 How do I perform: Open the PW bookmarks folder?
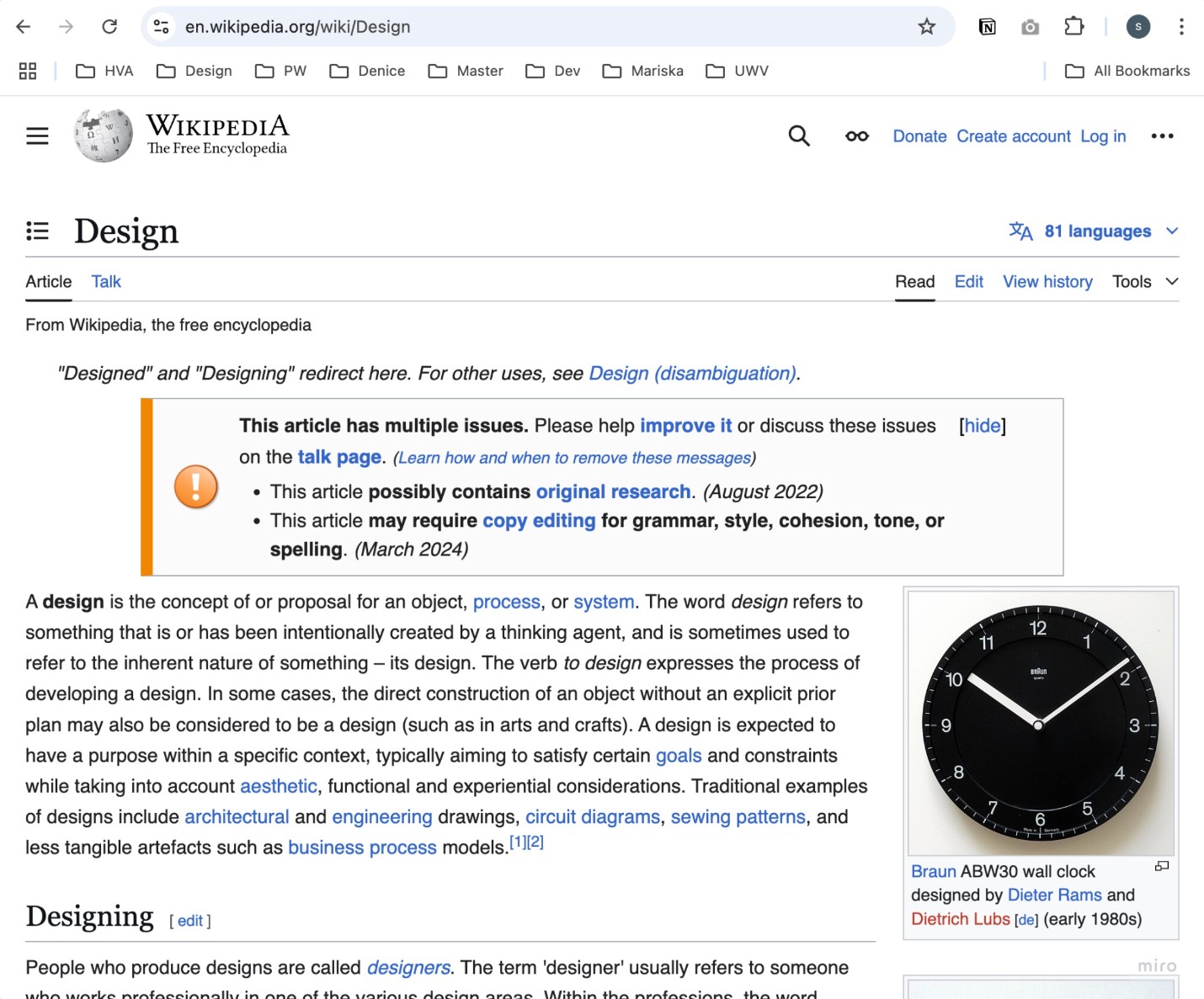281,71
